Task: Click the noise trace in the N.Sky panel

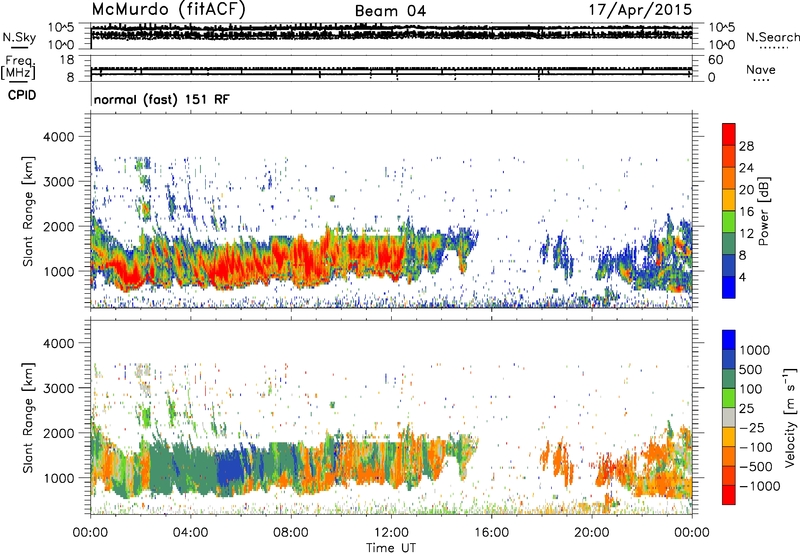Action: click(391, 32)
